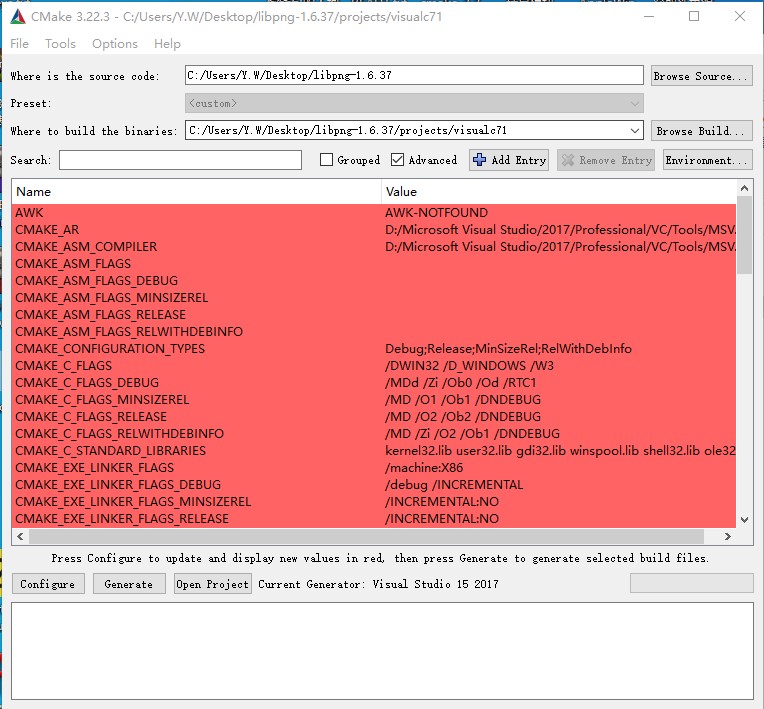Open the Preset custom dropdown
Screen dimensions: 764x709
(634, 103)
